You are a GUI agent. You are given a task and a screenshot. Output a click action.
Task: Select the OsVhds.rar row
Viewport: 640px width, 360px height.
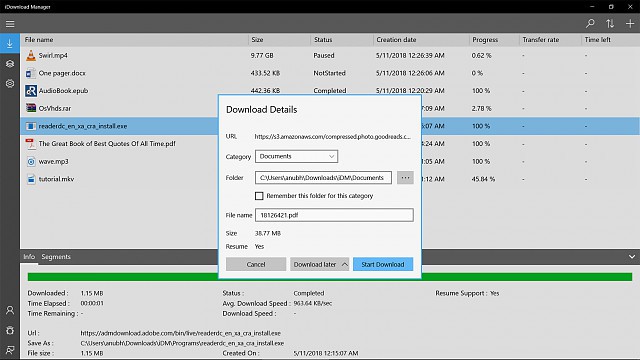330,108
